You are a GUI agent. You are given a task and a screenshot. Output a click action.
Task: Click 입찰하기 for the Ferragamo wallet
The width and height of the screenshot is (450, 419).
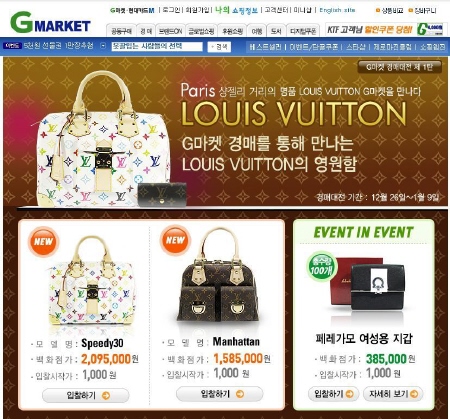pyautogui.click(x=333, y=394)
